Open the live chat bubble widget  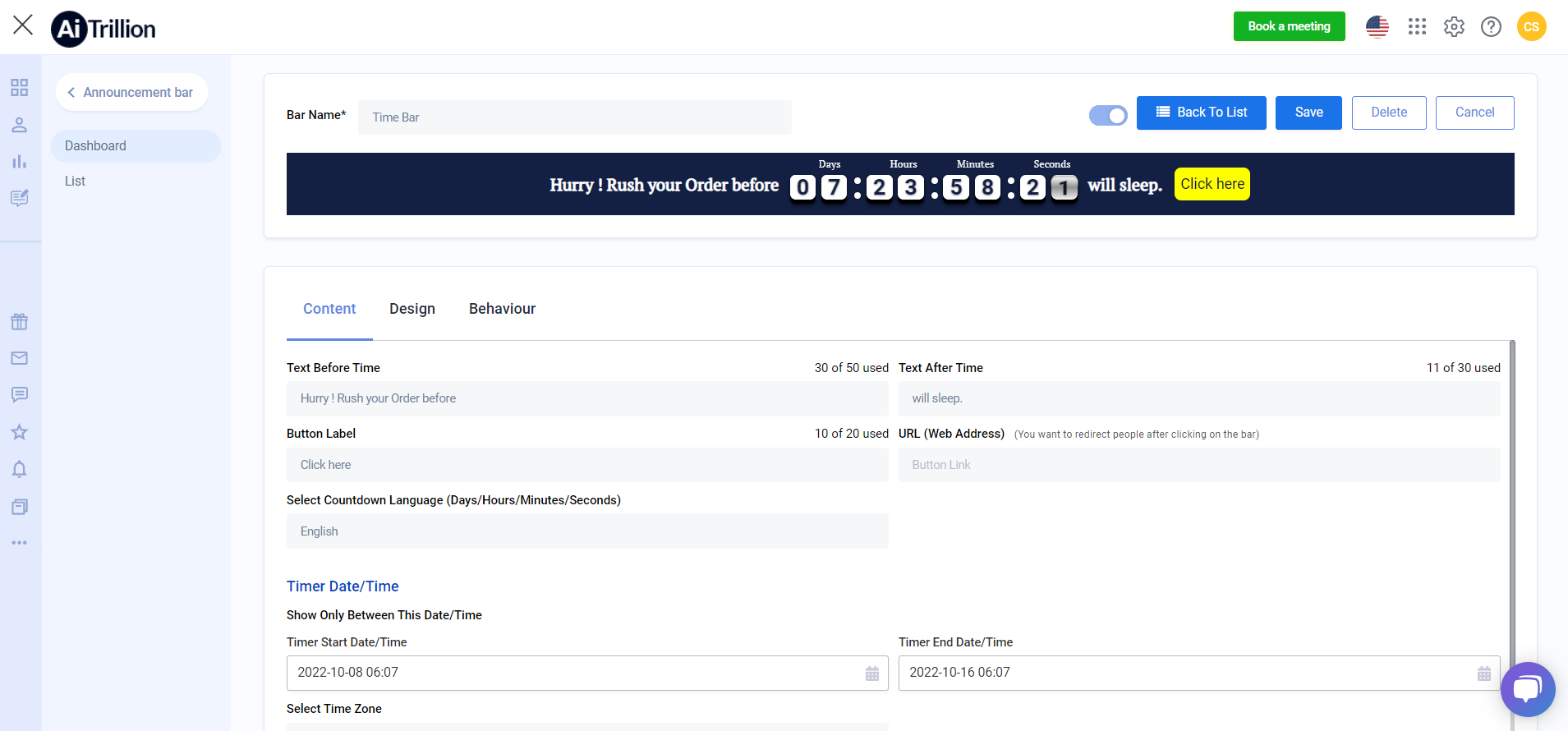1528,689
